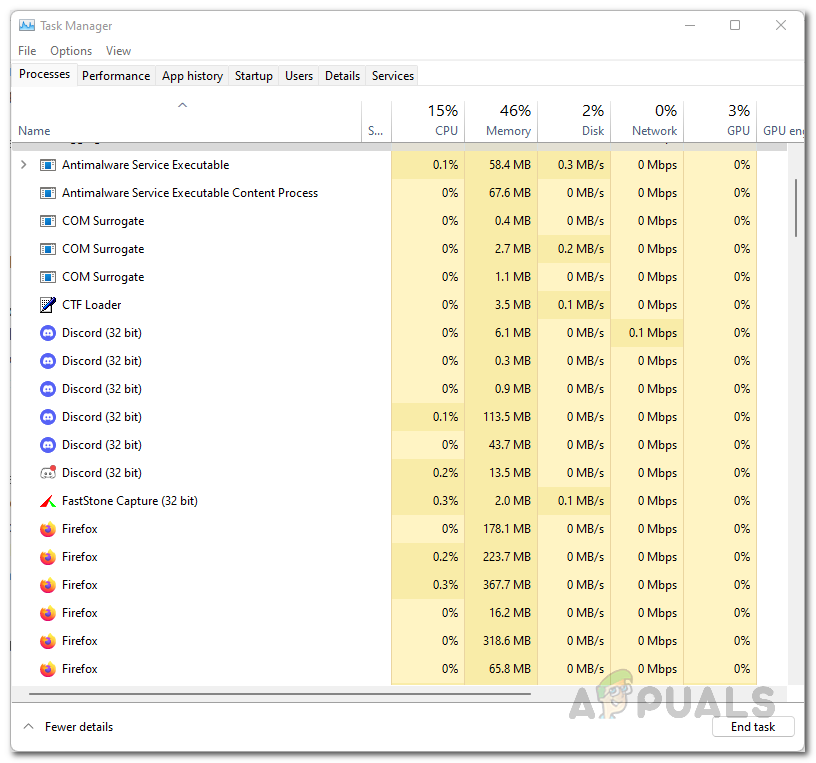Toggle sort direction arrow above Name column
The height and width of the screenshot is (763, 816).
pyautogui.click(x=182, y=105)
